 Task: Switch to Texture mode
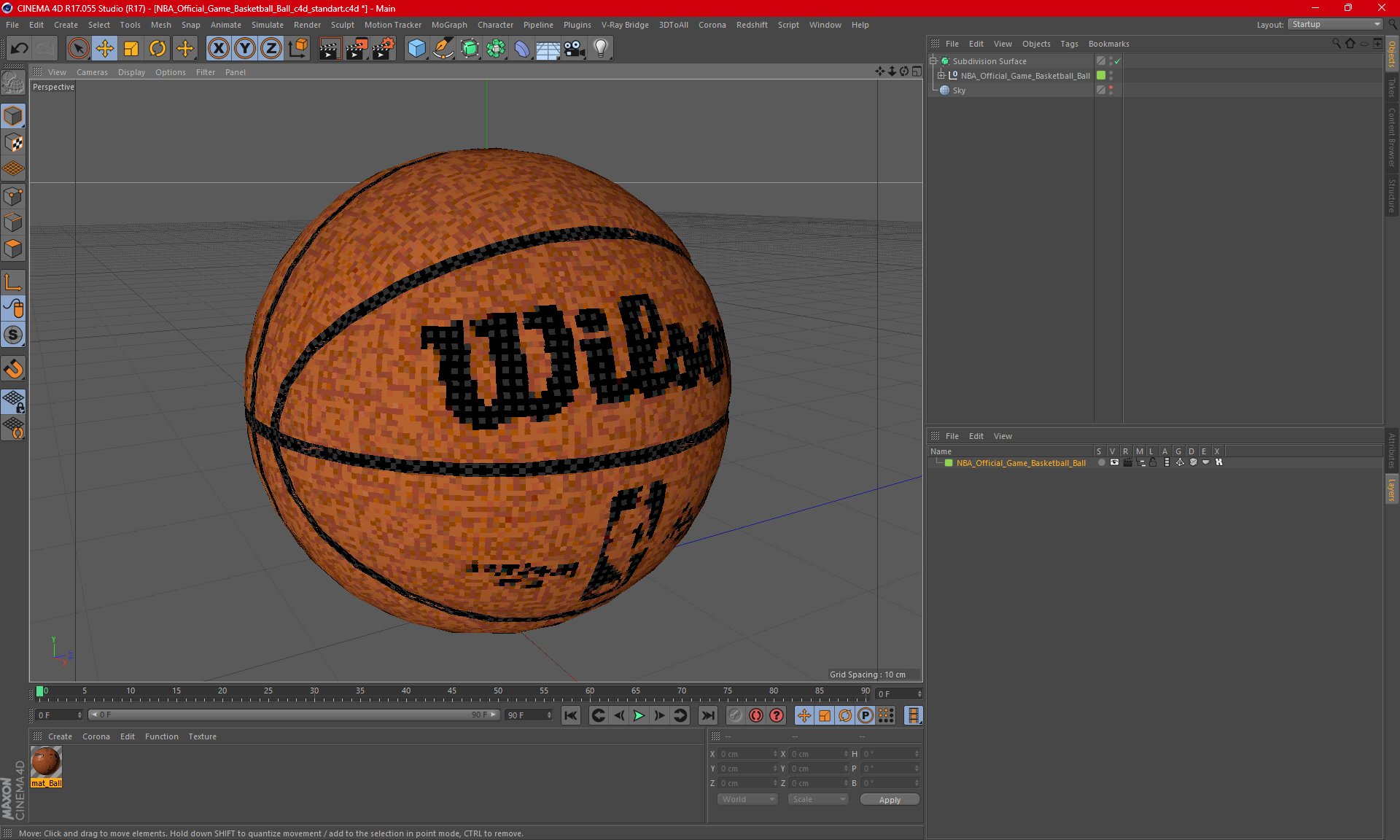13,143
